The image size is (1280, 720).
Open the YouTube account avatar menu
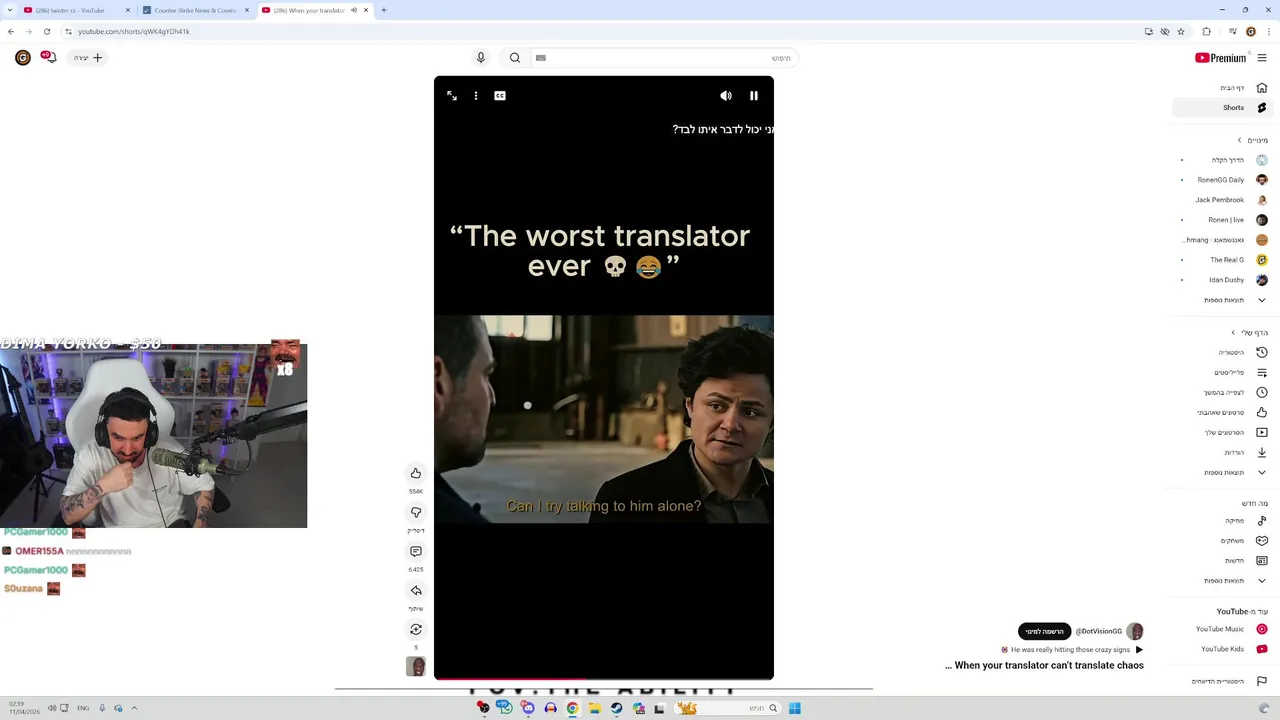click(x=22, y=58)
